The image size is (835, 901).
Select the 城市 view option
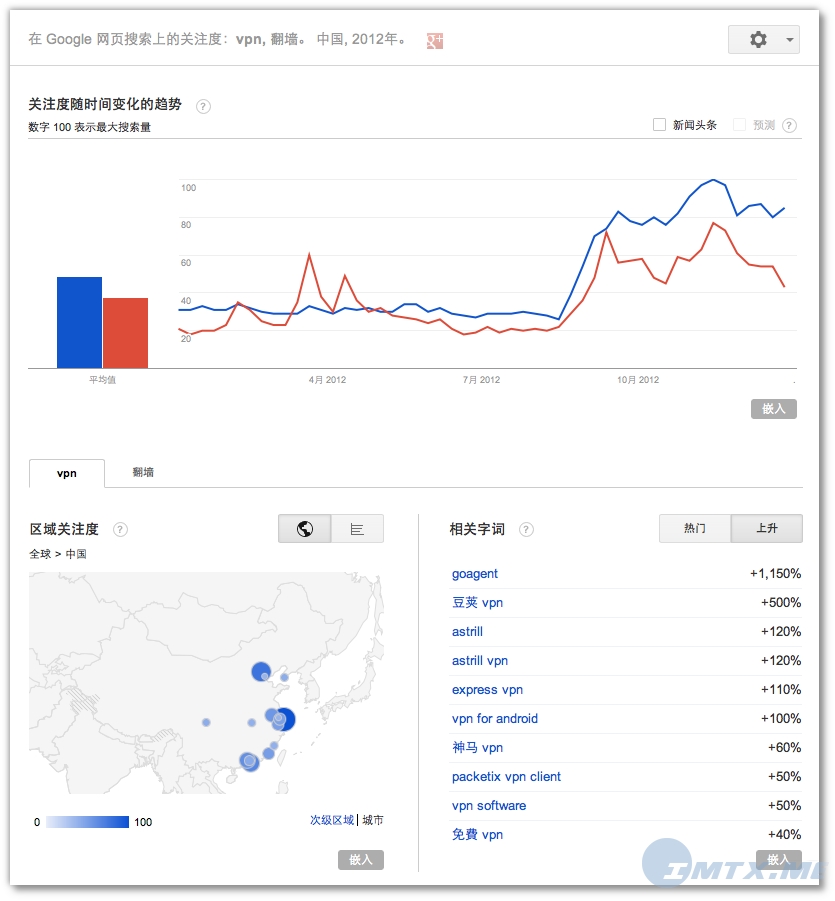[372, 820]
